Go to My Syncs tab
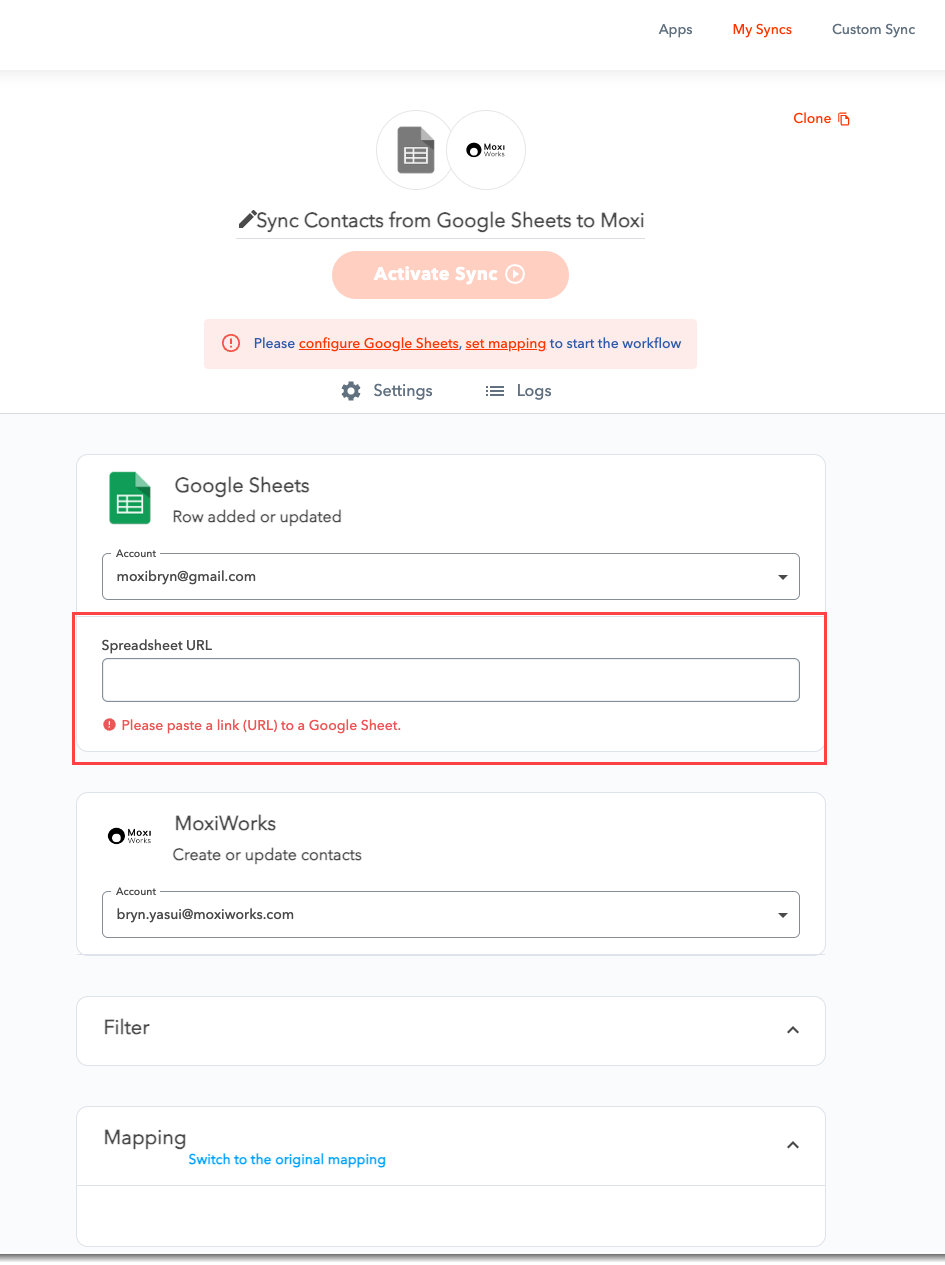This screenshot has width=945, height=1265. coord(762,29)
